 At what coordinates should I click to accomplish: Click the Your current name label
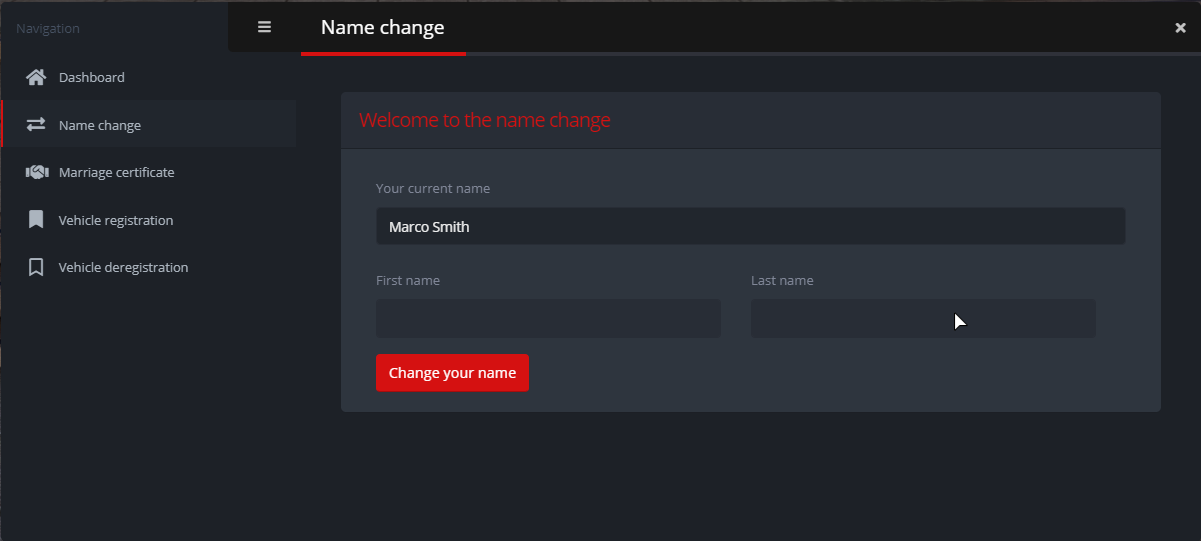(433, 188)
